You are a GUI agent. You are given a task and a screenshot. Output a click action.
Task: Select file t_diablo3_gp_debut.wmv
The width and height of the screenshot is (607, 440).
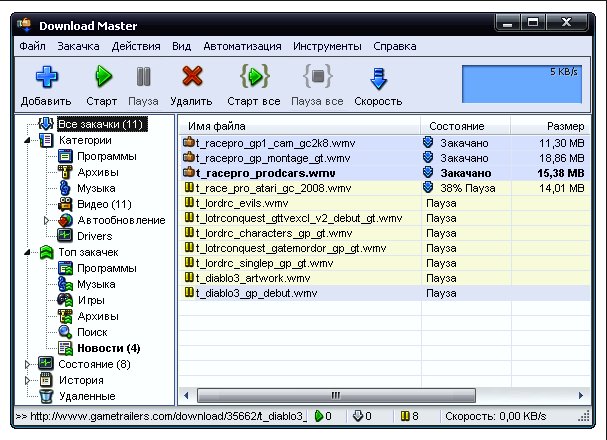click(x=256, y=293)
